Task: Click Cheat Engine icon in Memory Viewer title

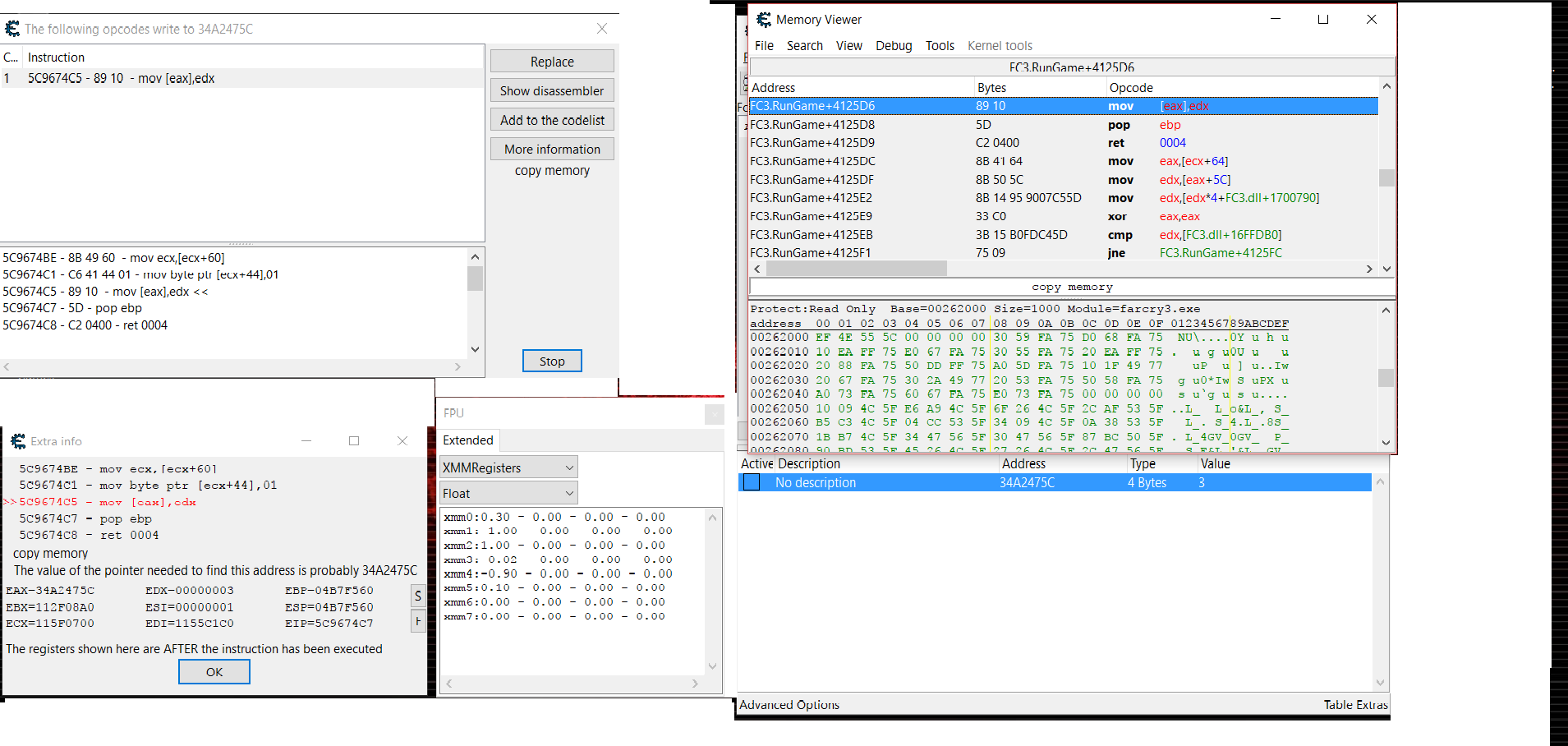Action: [x=764, y=20]
